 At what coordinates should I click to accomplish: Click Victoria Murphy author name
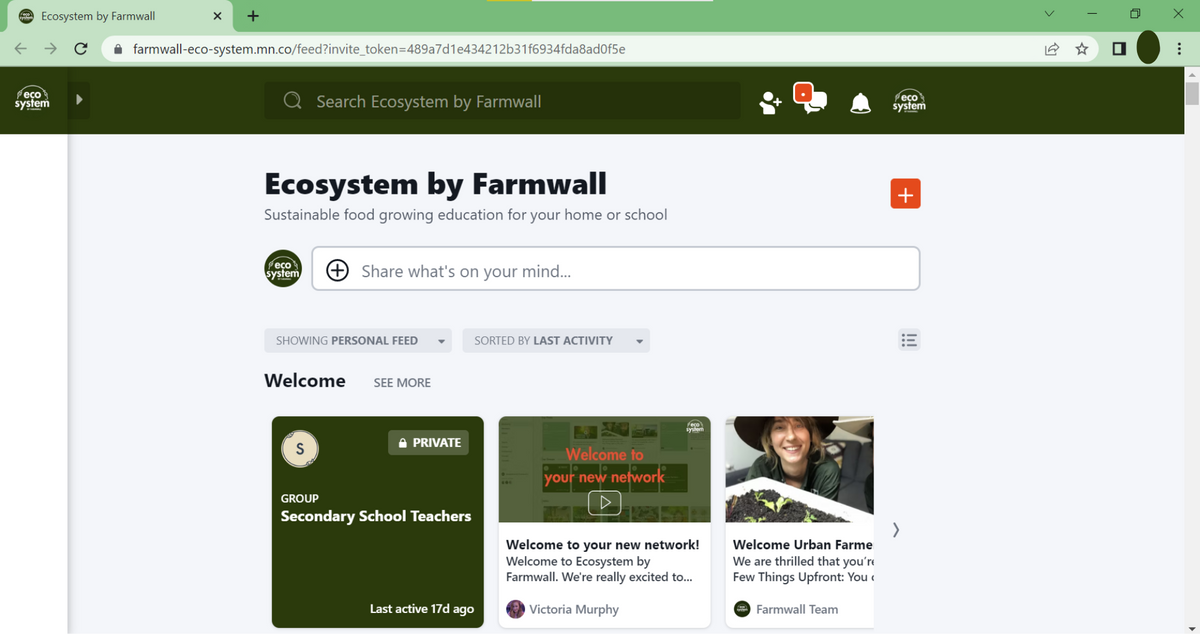click(574, 609)
